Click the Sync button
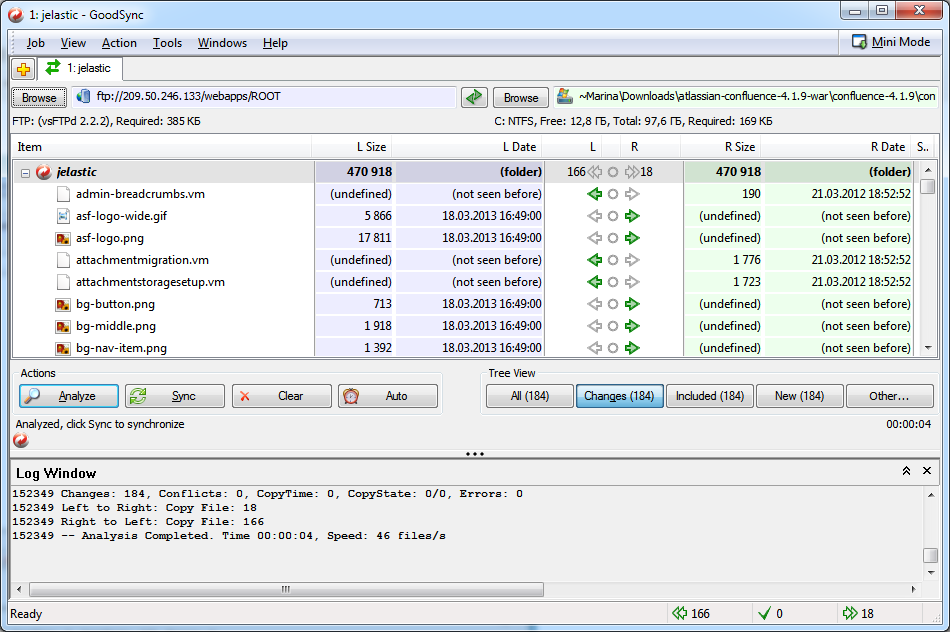The width and height of the screenshot is (950, 632). (x=174, y=396)
